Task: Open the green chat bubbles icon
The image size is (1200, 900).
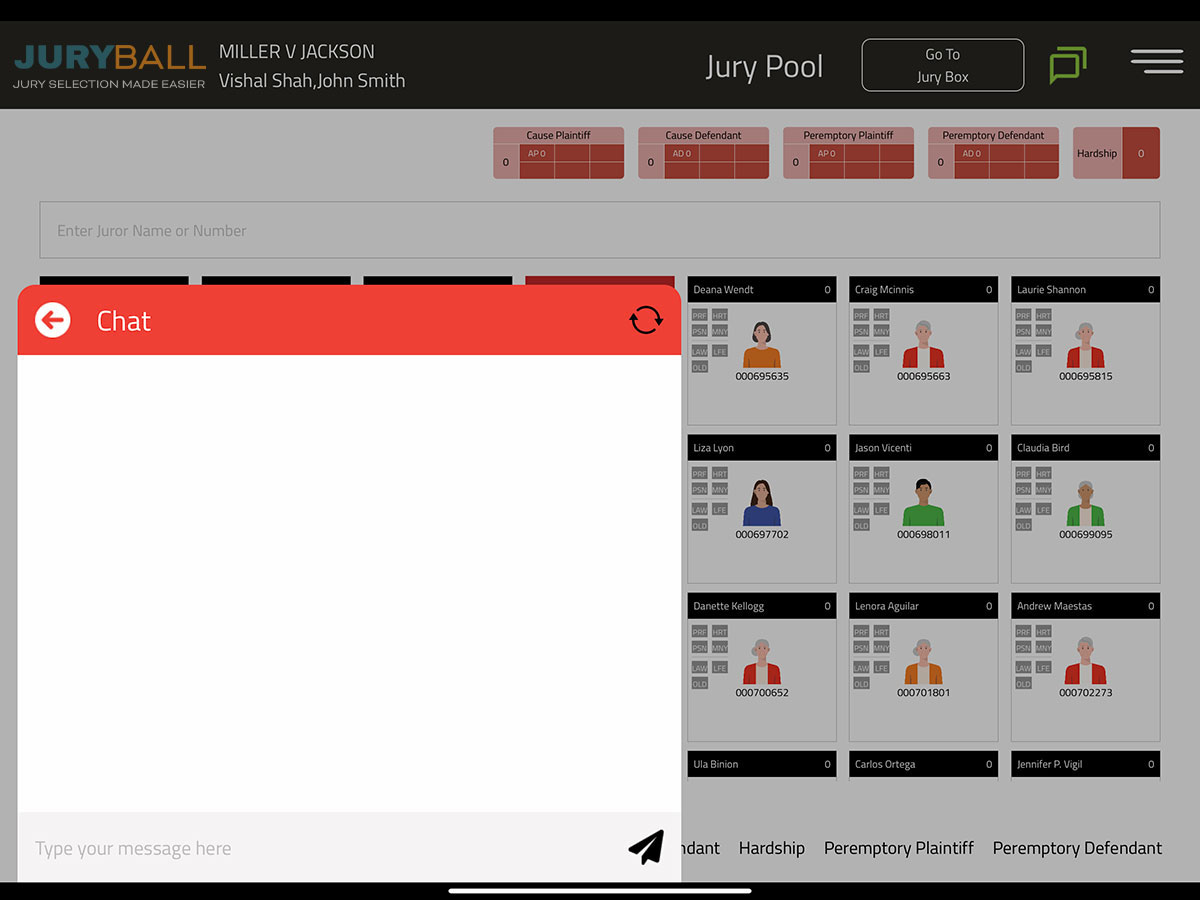Action: 1067,66
